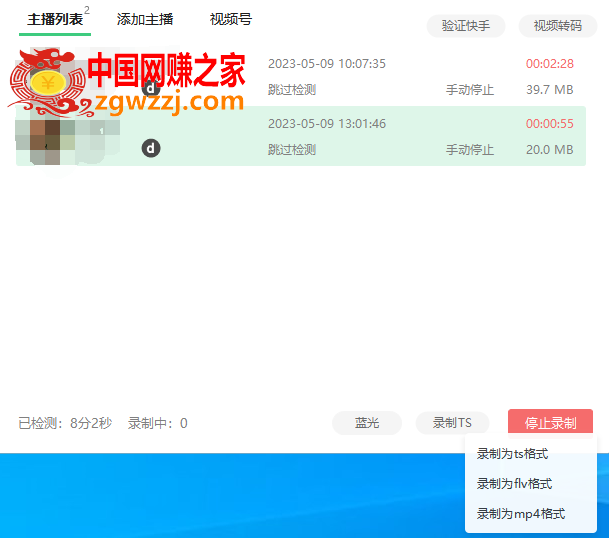Click 跳过检测 in the 10:07:35 row

click(x=292, y=90)
